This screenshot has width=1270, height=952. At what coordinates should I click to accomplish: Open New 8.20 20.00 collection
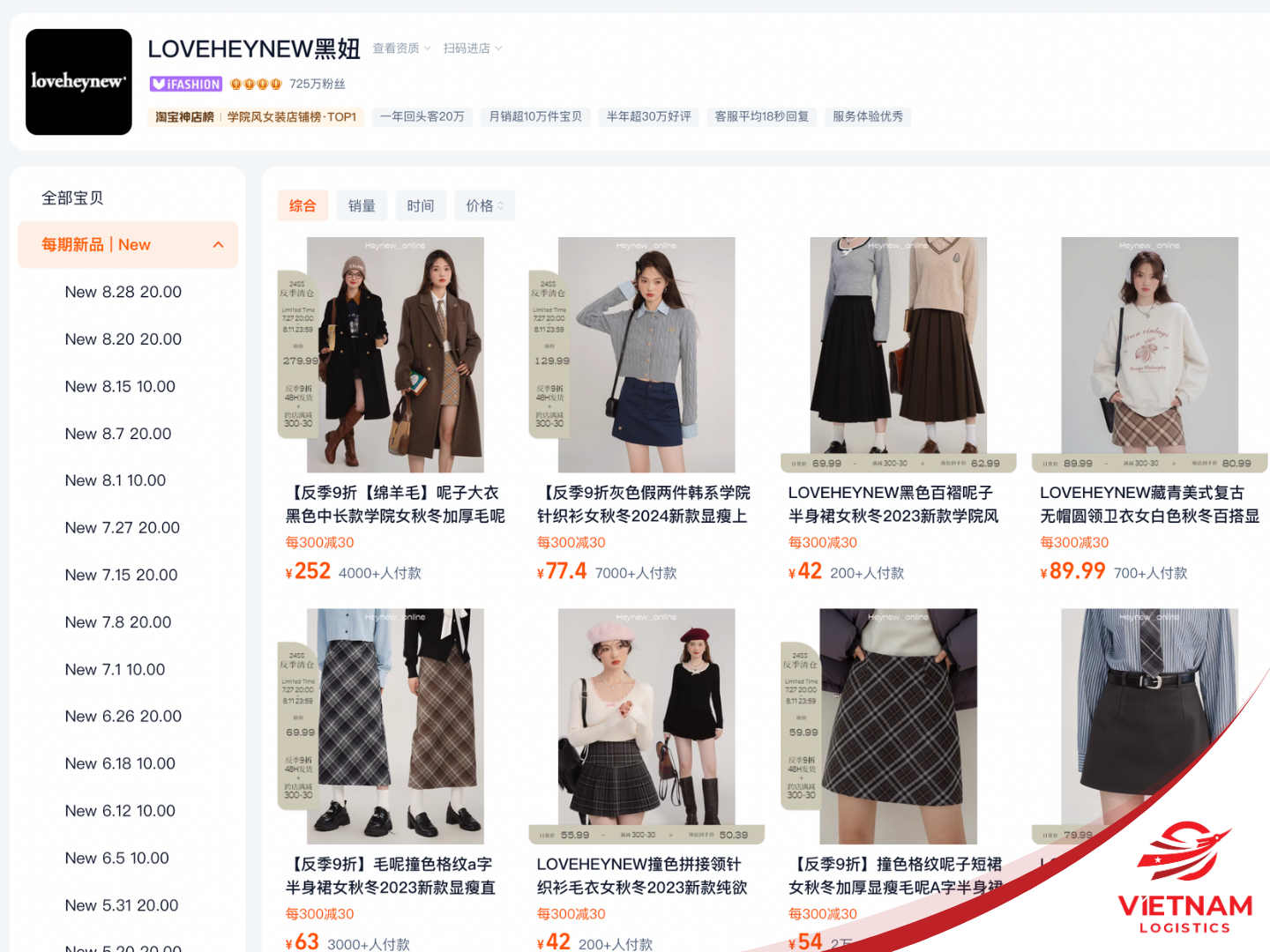click(x=123, y=339)
